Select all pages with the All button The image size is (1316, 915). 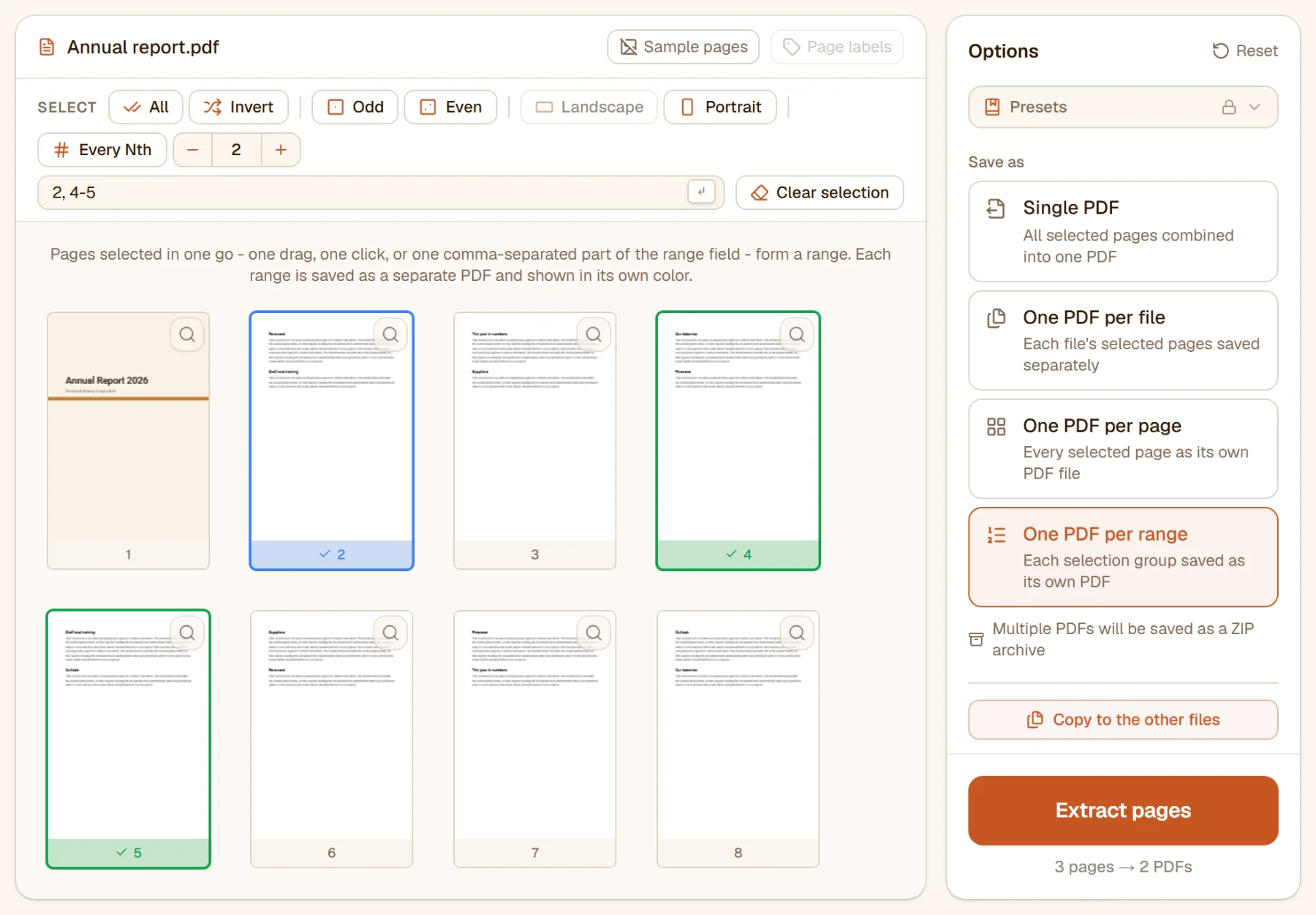[145, 107]
